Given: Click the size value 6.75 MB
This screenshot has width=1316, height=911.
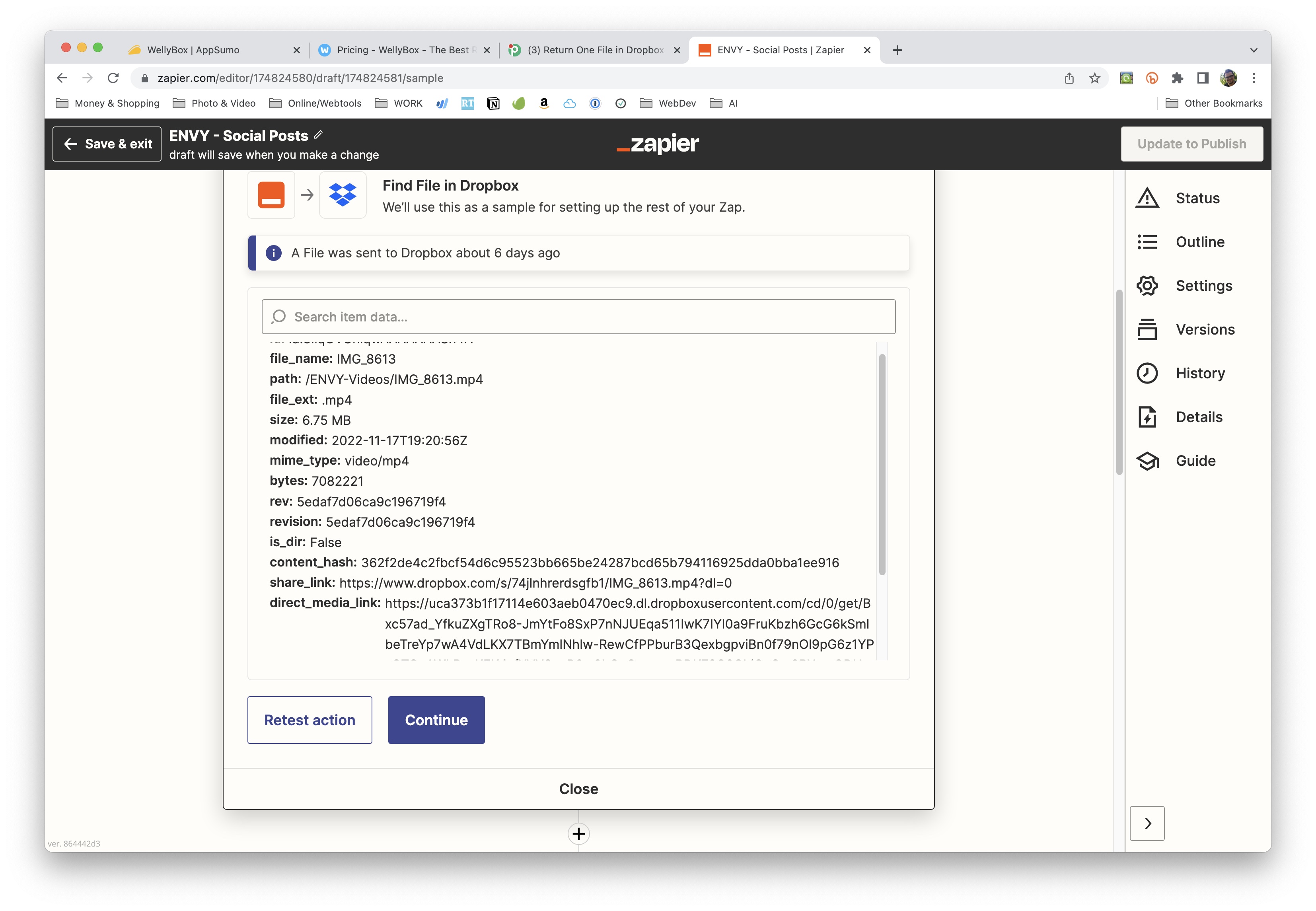Looking at the screenshot, I should [x=327, y=420].
